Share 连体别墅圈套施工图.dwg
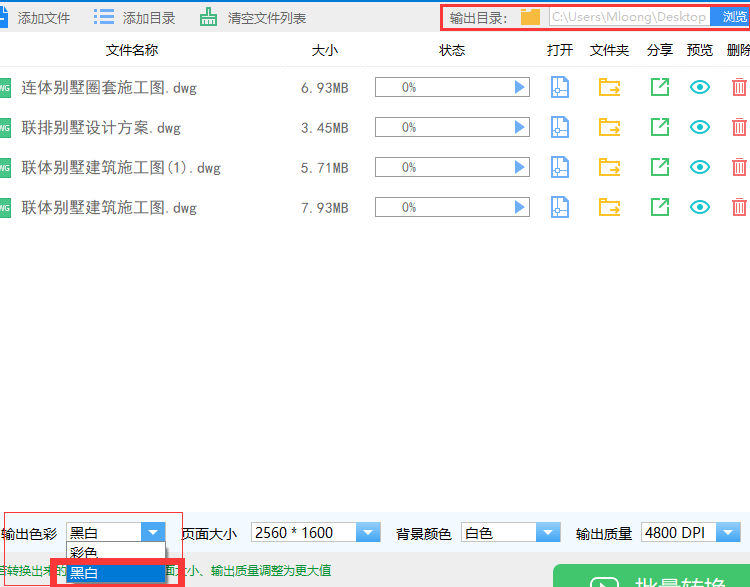The image size is (750, 587). pos(660,87)
